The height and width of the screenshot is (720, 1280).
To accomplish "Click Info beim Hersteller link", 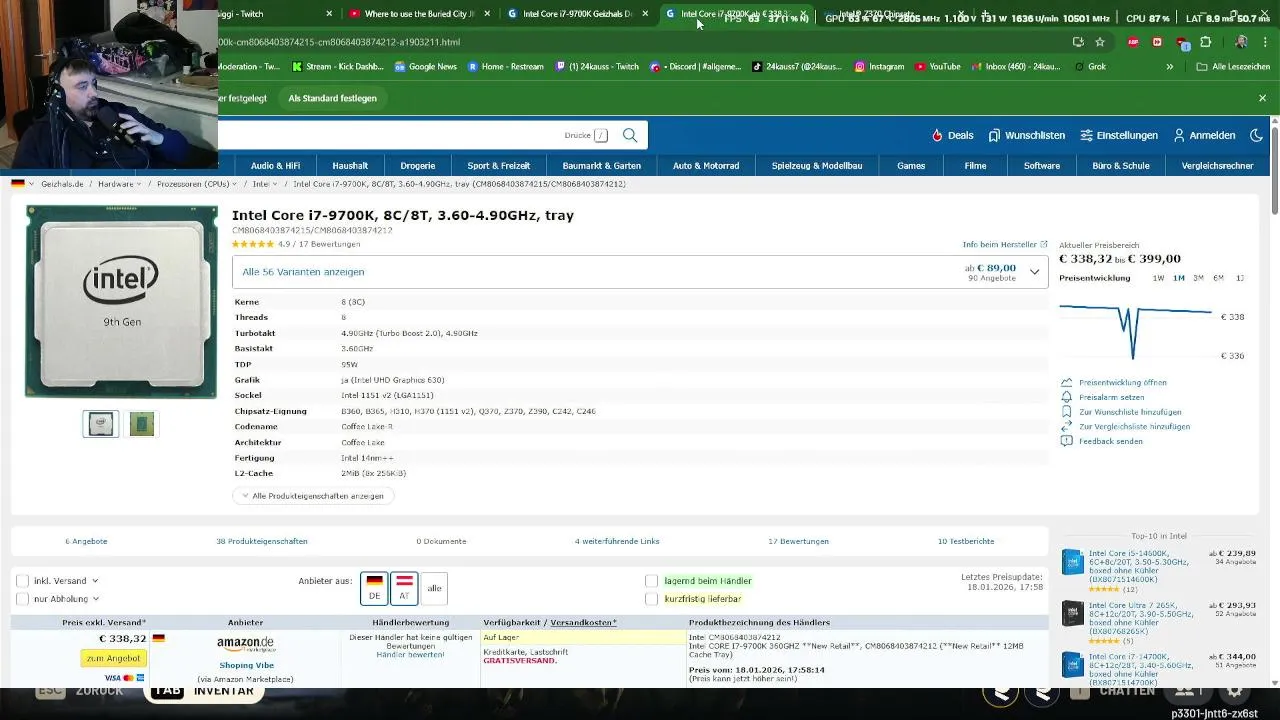I will pos(1005,244).
